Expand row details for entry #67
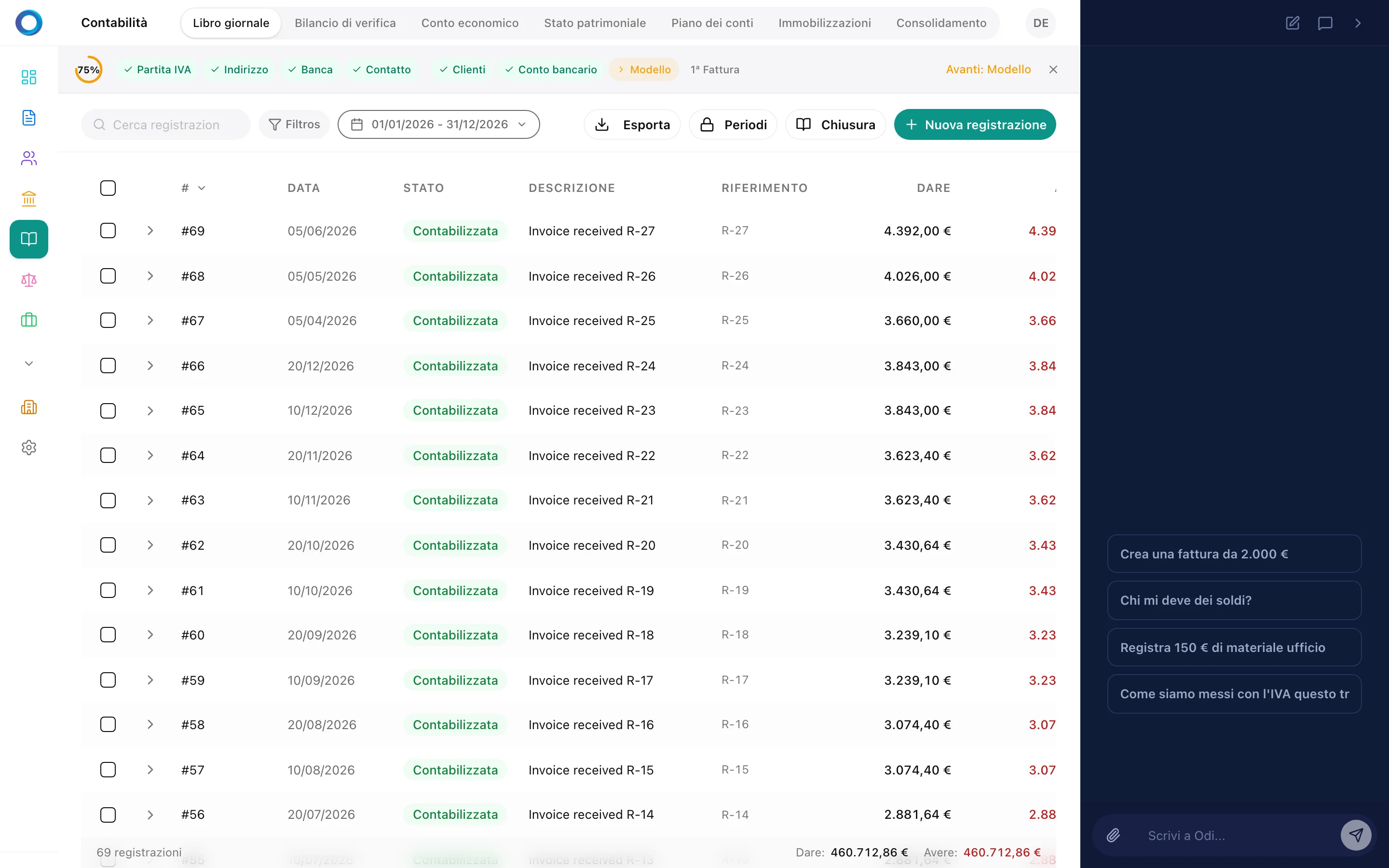This screenshot has height=868, width=1389. [150, 320]
